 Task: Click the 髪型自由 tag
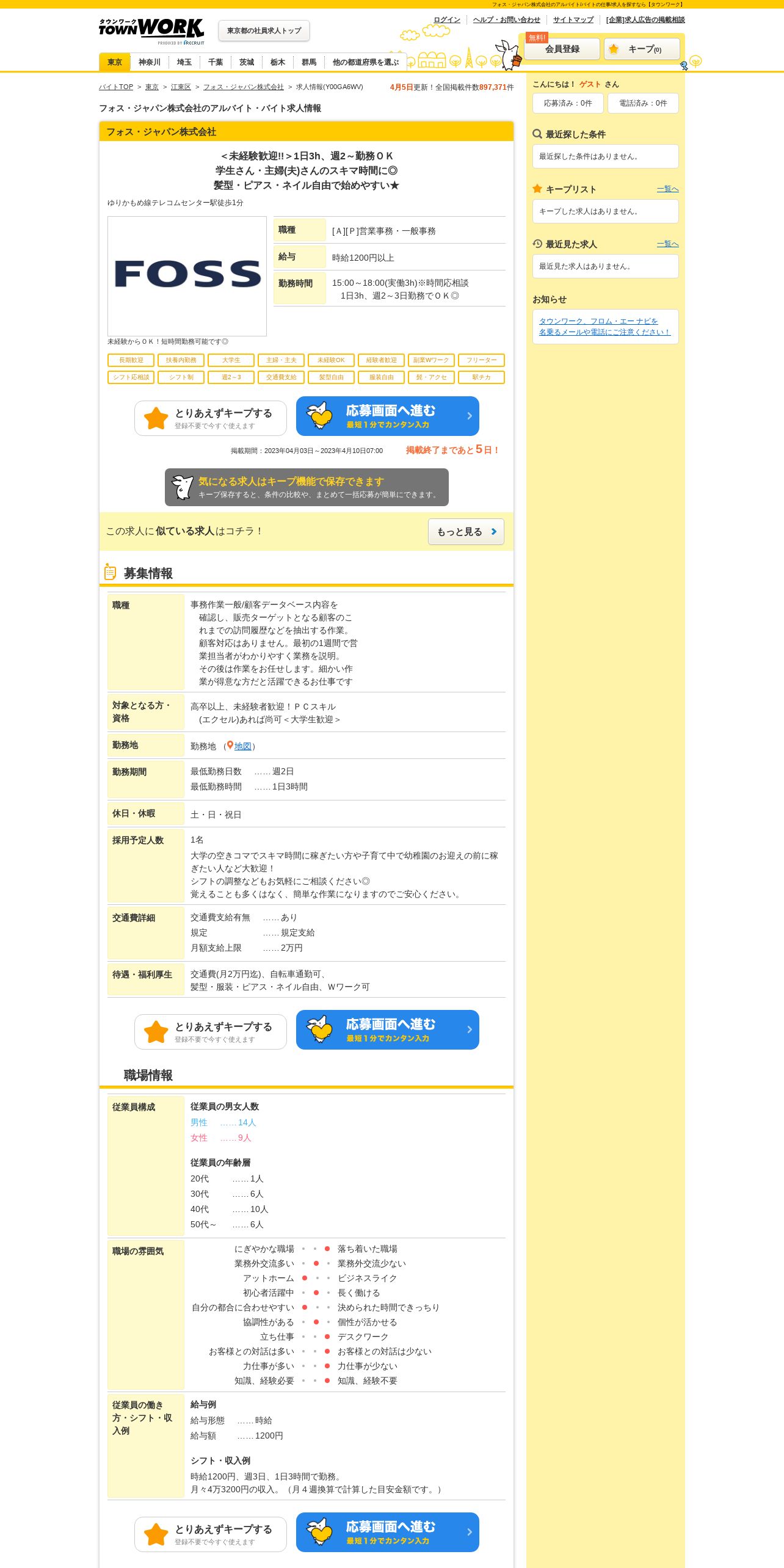click(x=332, y=377)
